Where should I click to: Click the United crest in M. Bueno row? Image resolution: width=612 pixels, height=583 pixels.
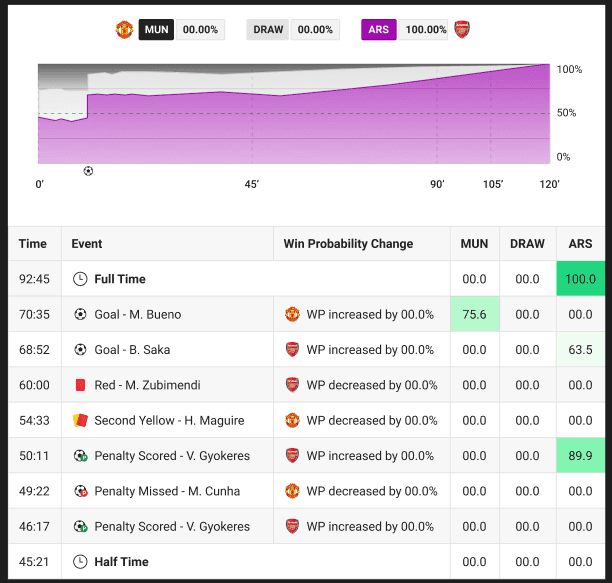pyautogui.click(x=292, y=315)
